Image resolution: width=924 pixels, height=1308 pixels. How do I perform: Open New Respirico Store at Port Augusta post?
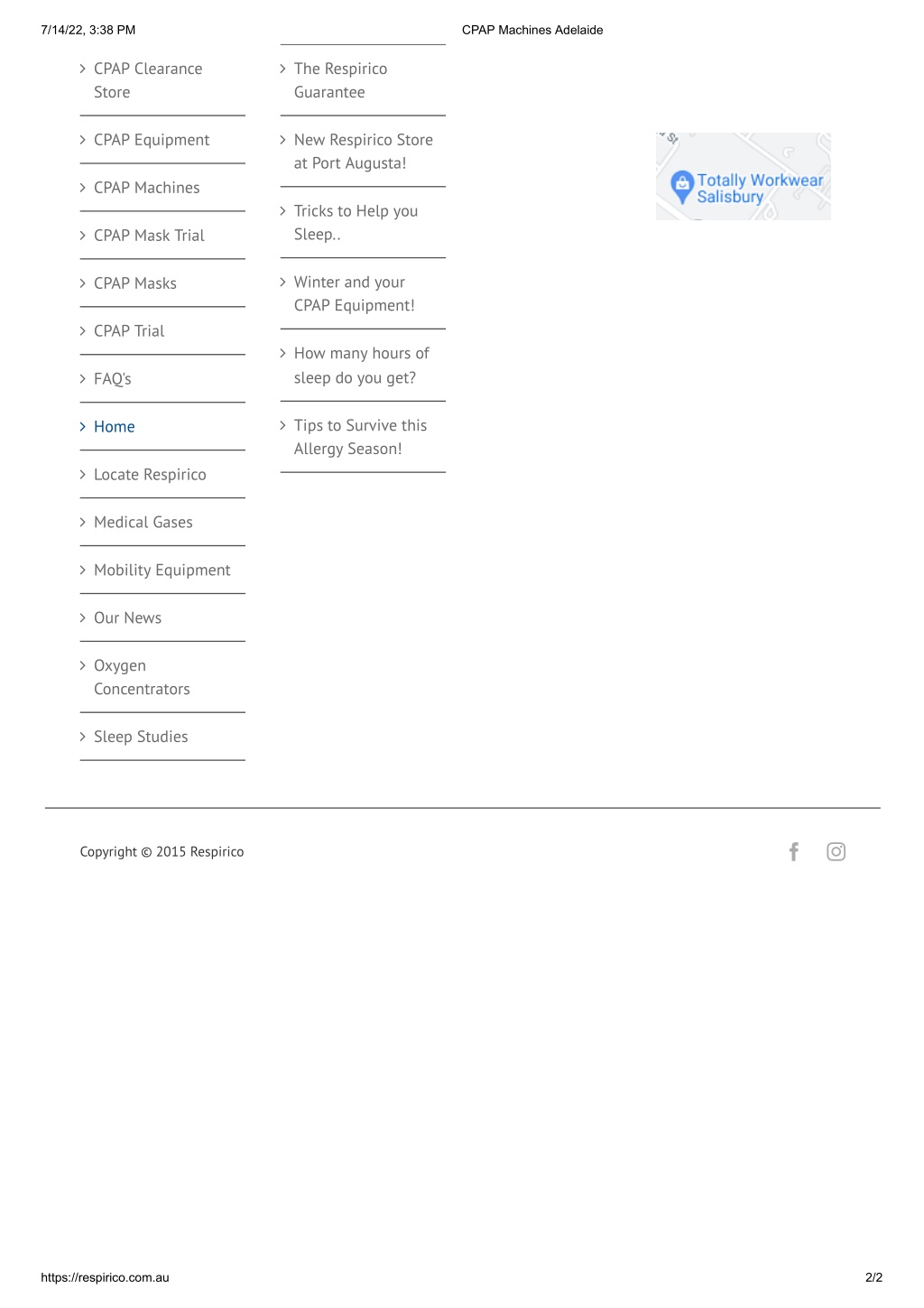tap(363, 152)
